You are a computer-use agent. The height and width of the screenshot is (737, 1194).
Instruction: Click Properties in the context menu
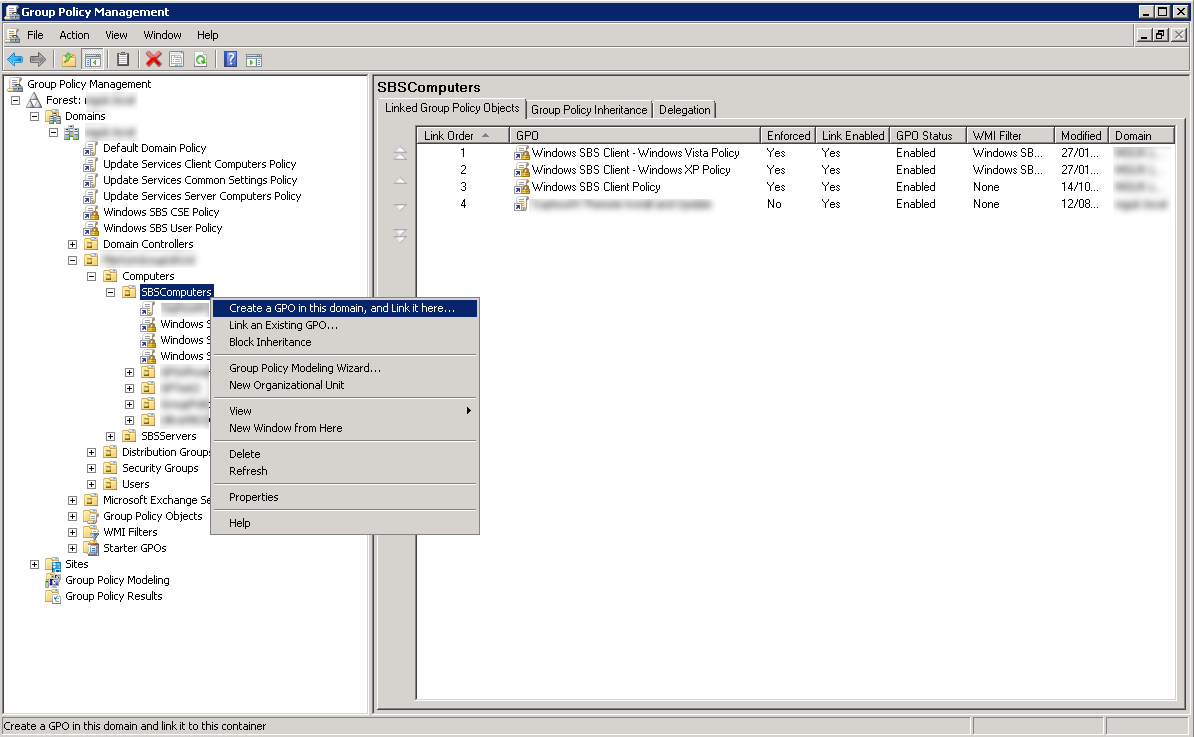coord(345,497)
